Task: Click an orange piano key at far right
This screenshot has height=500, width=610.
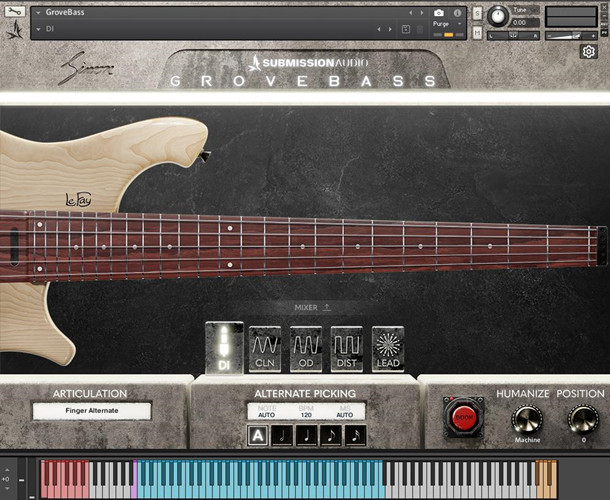Action: click(546, 491)
